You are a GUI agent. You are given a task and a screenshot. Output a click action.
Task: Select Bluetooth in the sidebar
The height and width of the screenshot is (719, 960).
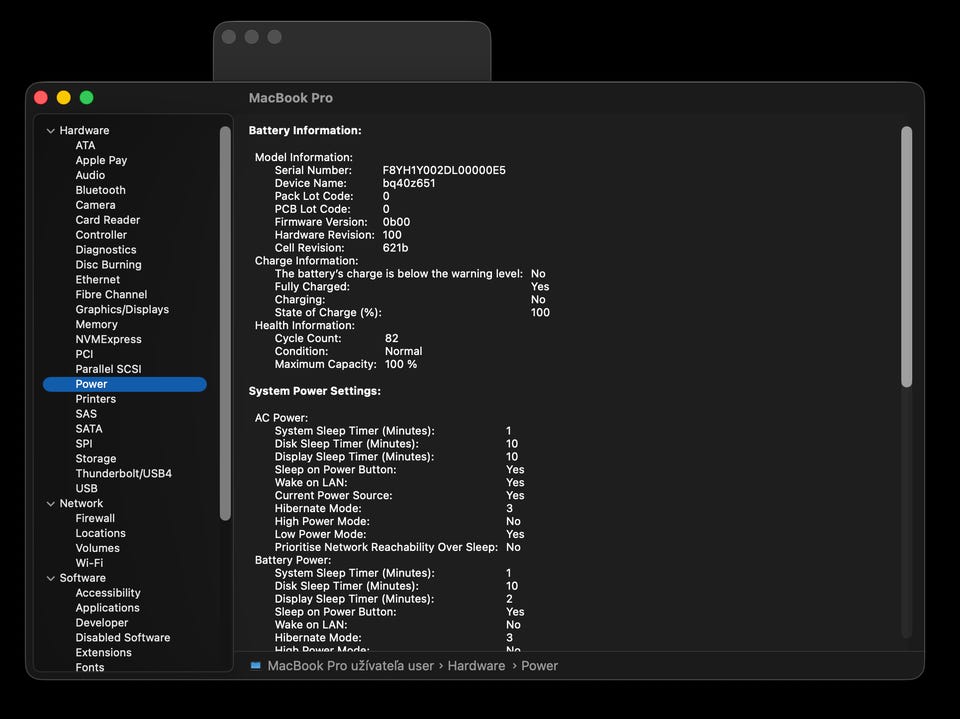[x=100, y=190]
